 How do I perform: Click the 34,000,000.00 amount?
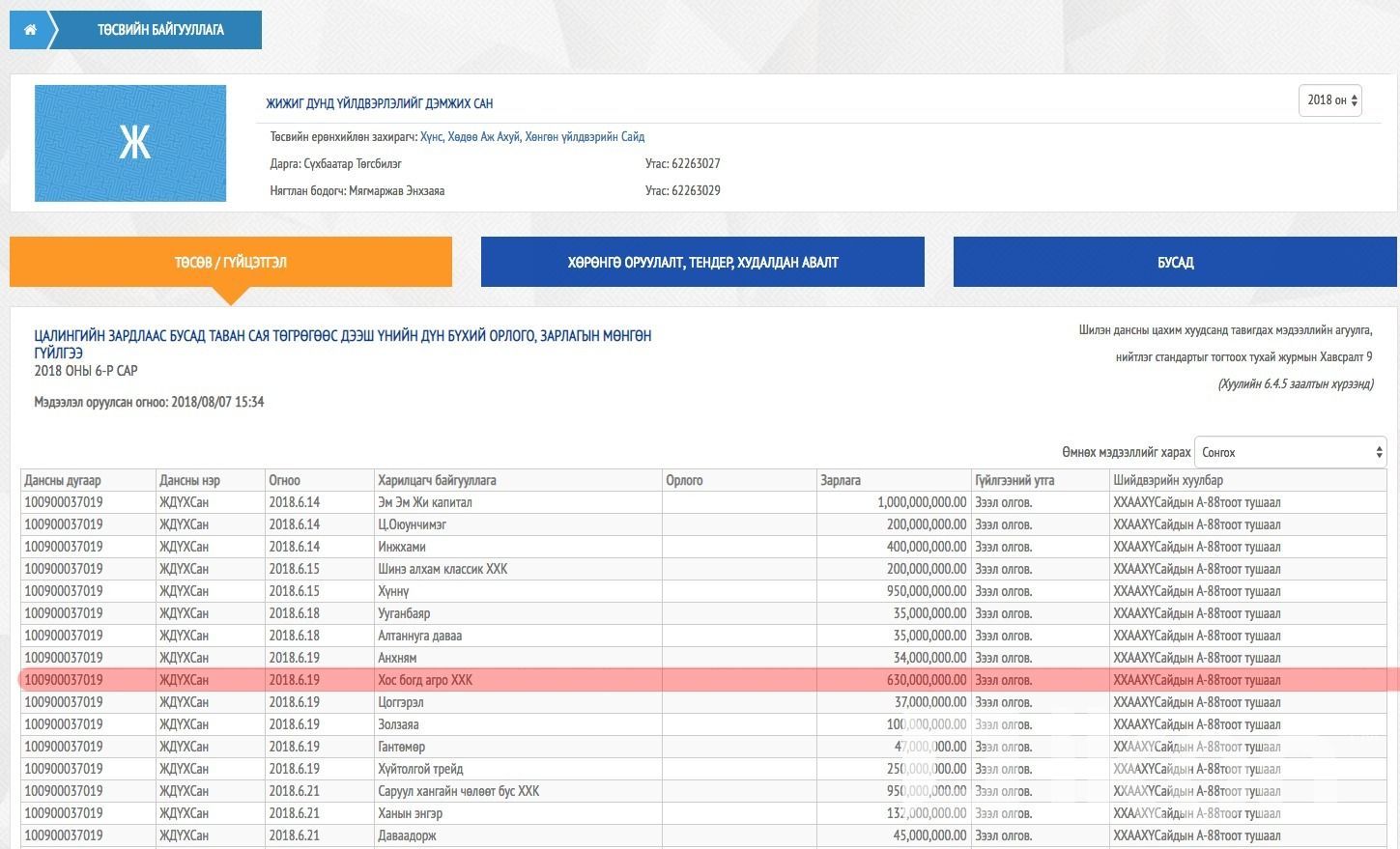[x=930, y=658]
